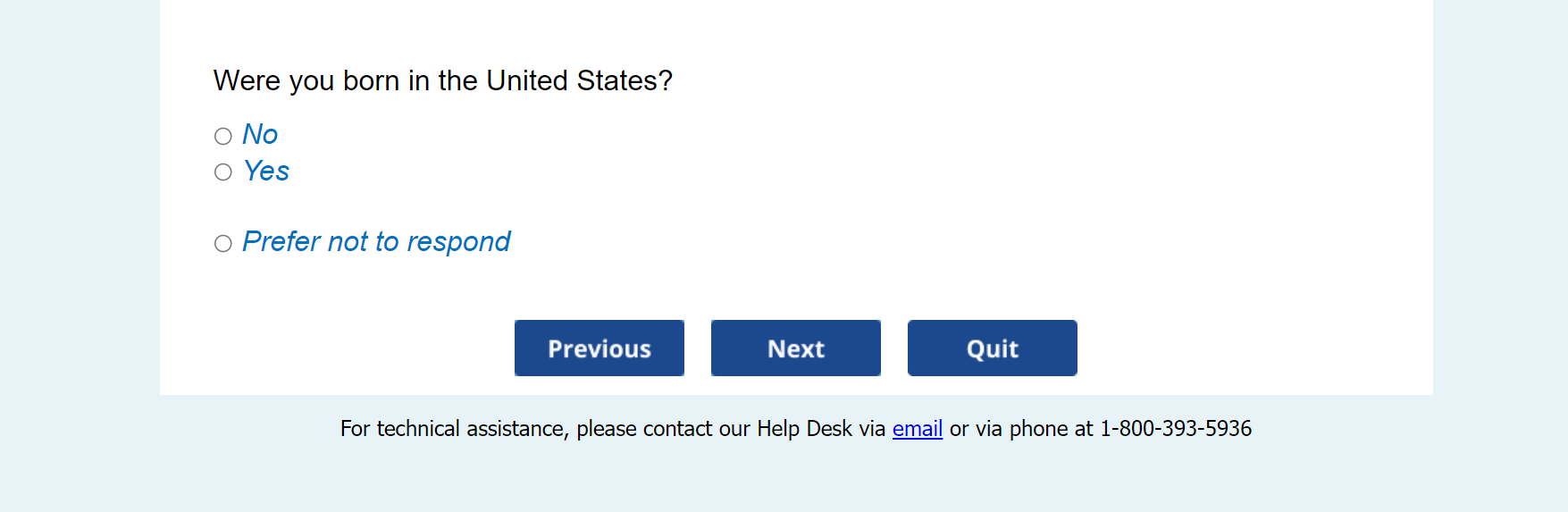Screen dimensions: 1568x512
Task: Click the words "Help Desk" in footer
Action: [805, 429]
